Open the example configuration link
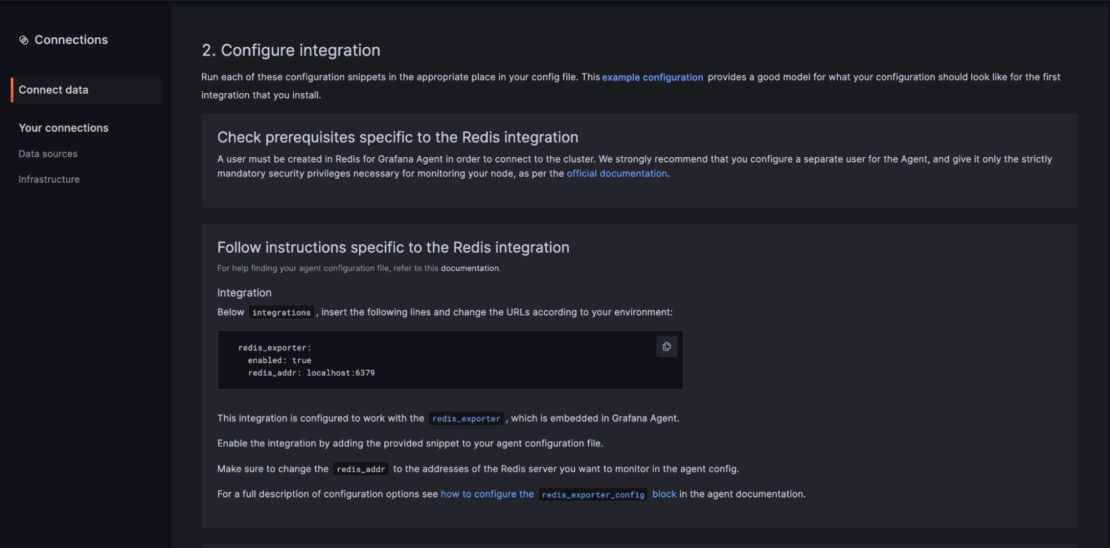This screenshot has height=548, width=1110. click(652, 77)
